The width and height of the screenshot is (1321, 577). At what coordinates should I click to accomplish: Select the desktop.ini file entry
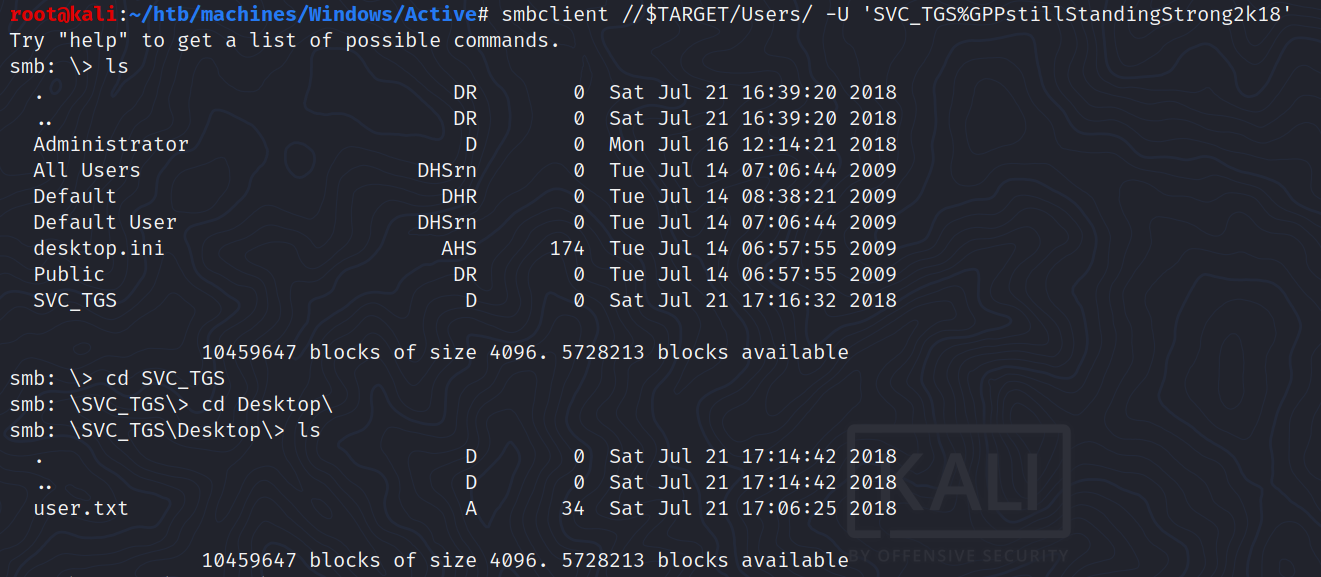click(x=98, y=248)
